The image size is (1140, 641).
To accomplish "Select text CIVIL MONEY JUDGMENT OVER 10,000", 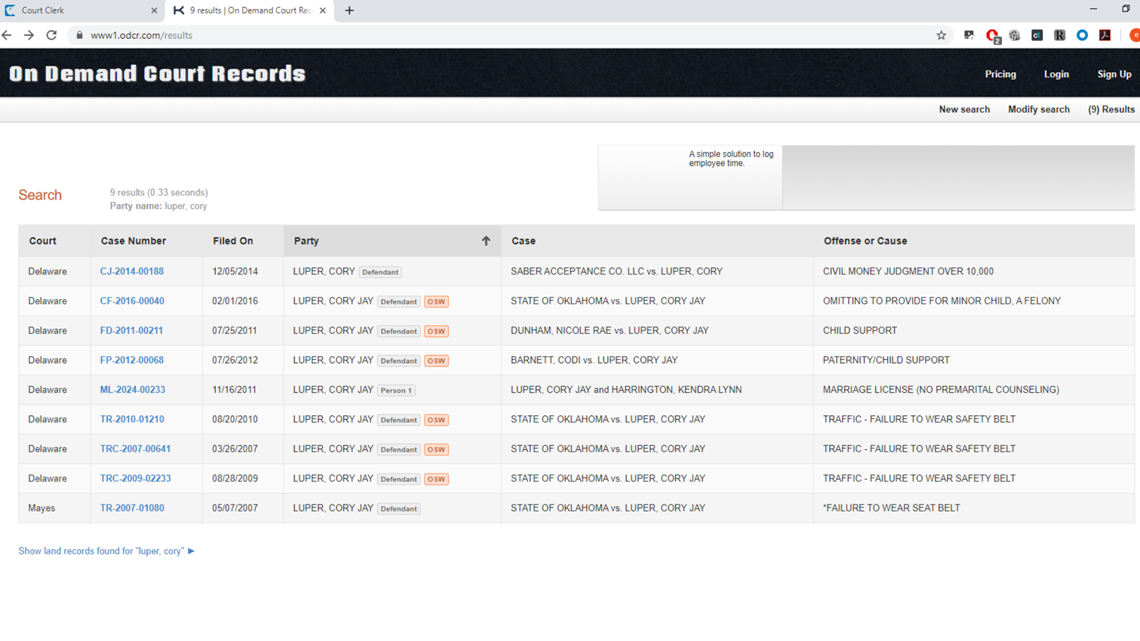I will [x=908, y=271].
